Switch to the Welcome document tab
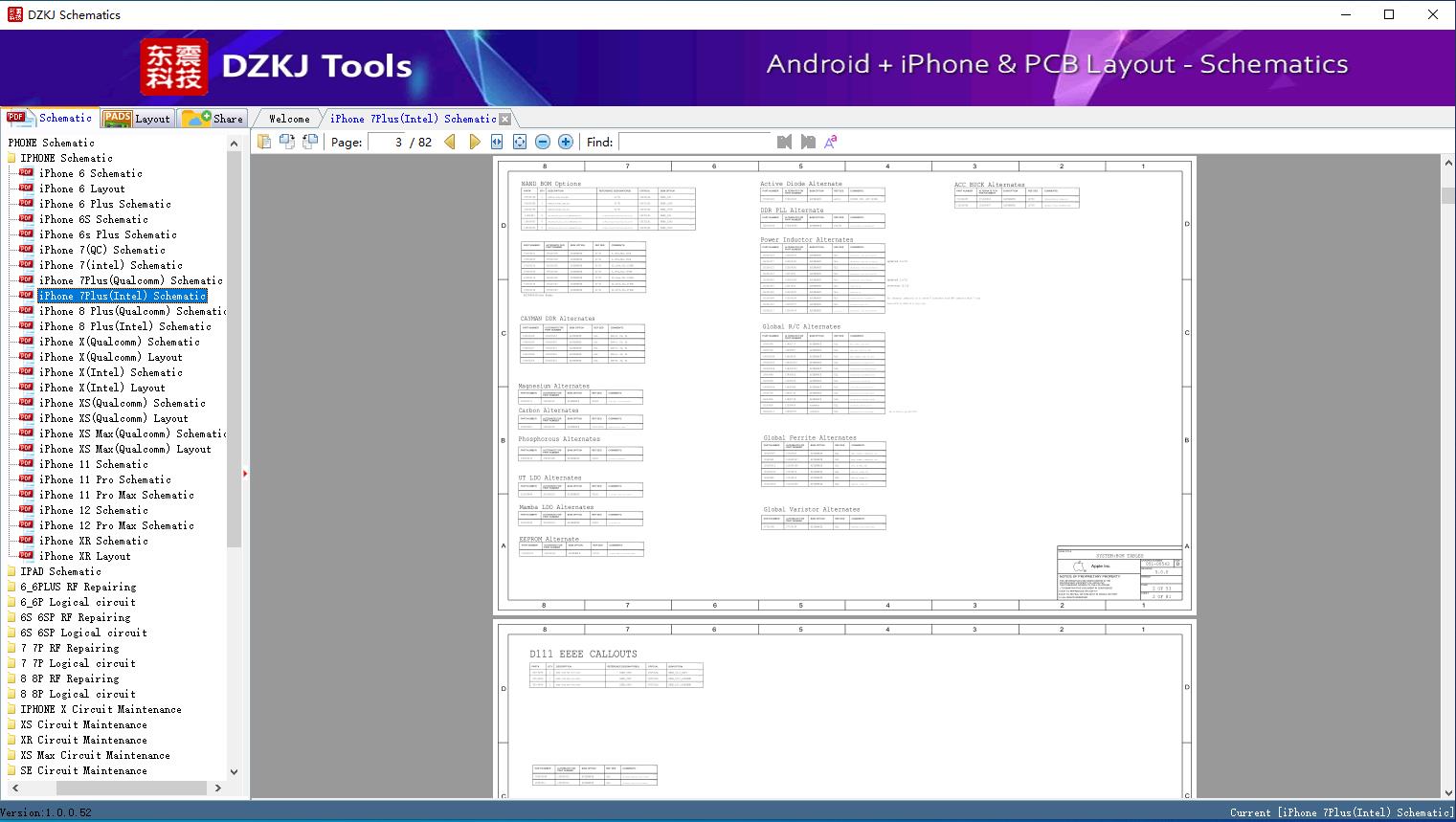The height and width of the screenshot is (822, 1456). tap(289, 119)
